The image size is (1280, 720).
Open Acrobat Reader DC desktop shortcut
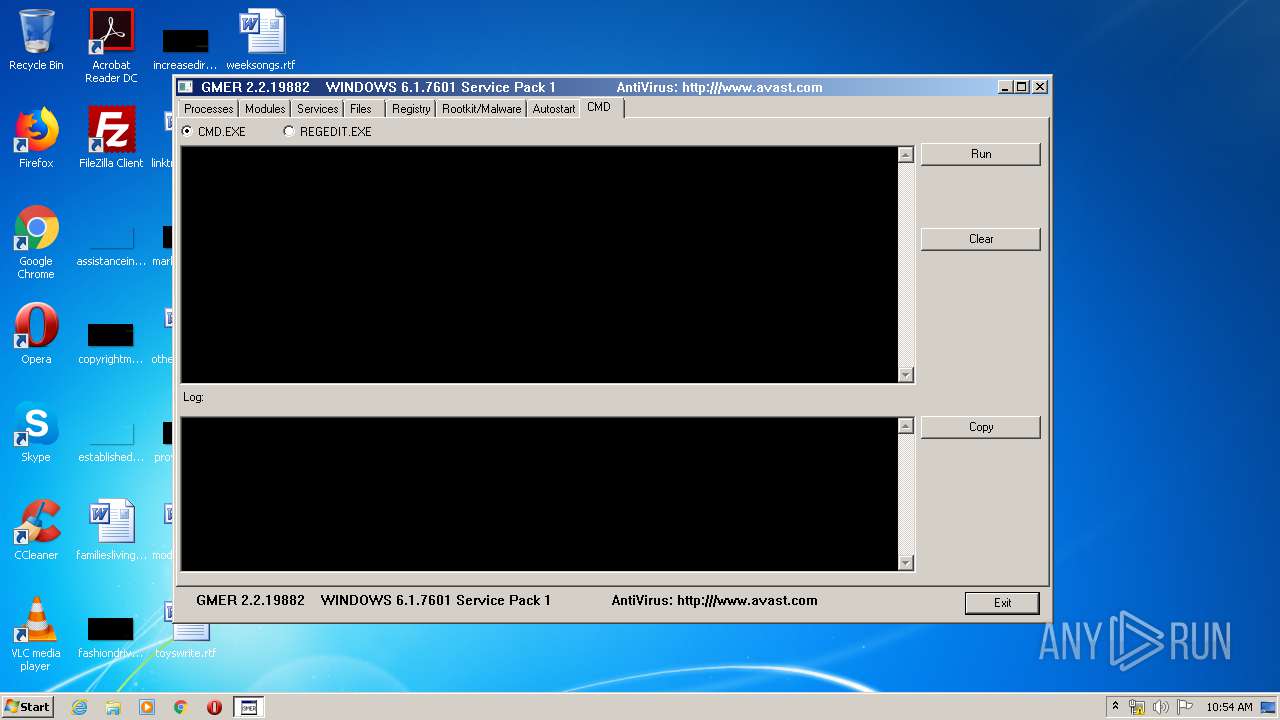(111, 46)
